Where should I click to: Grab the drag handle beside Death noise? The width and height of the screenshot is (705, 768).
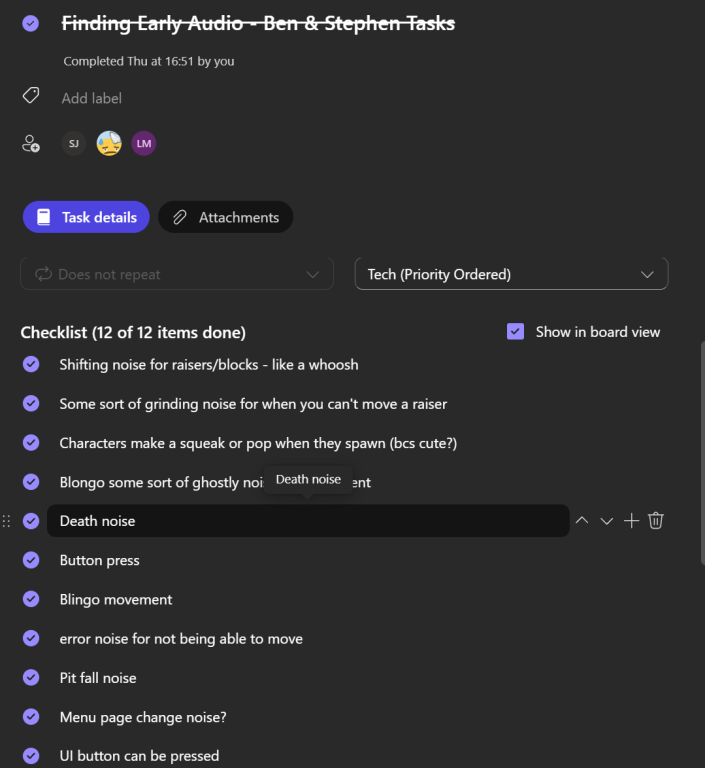tap(6, 521)
